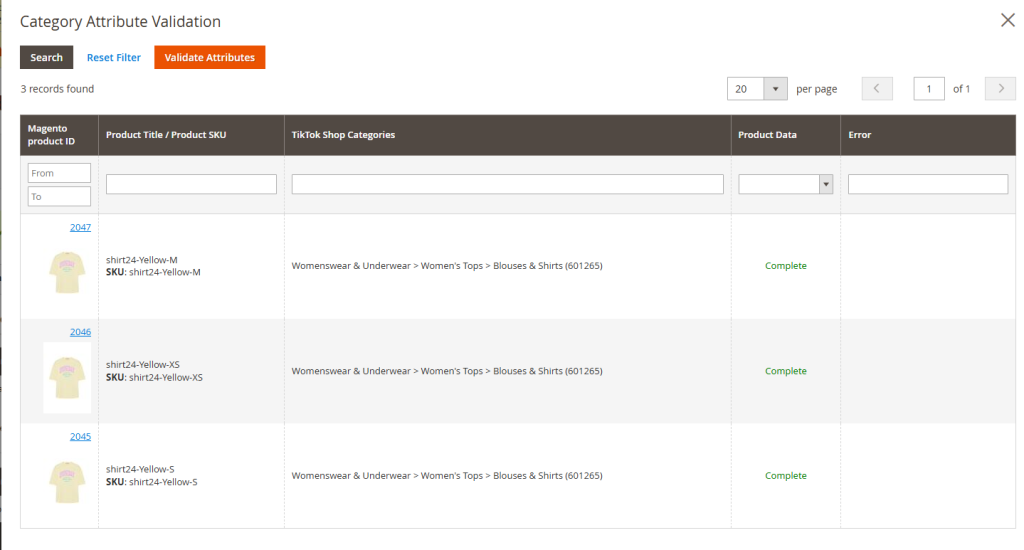
Task: Click the shirt24-Yellow-XS product thumbnail
Action: (67, 377)
